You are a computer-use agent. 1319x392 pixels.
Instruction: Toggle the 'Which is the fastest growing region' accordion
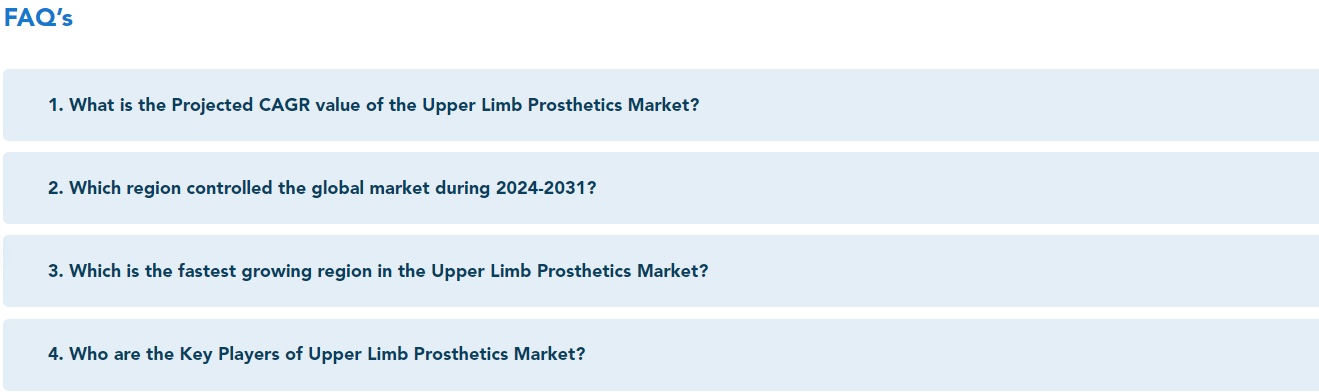661,271
